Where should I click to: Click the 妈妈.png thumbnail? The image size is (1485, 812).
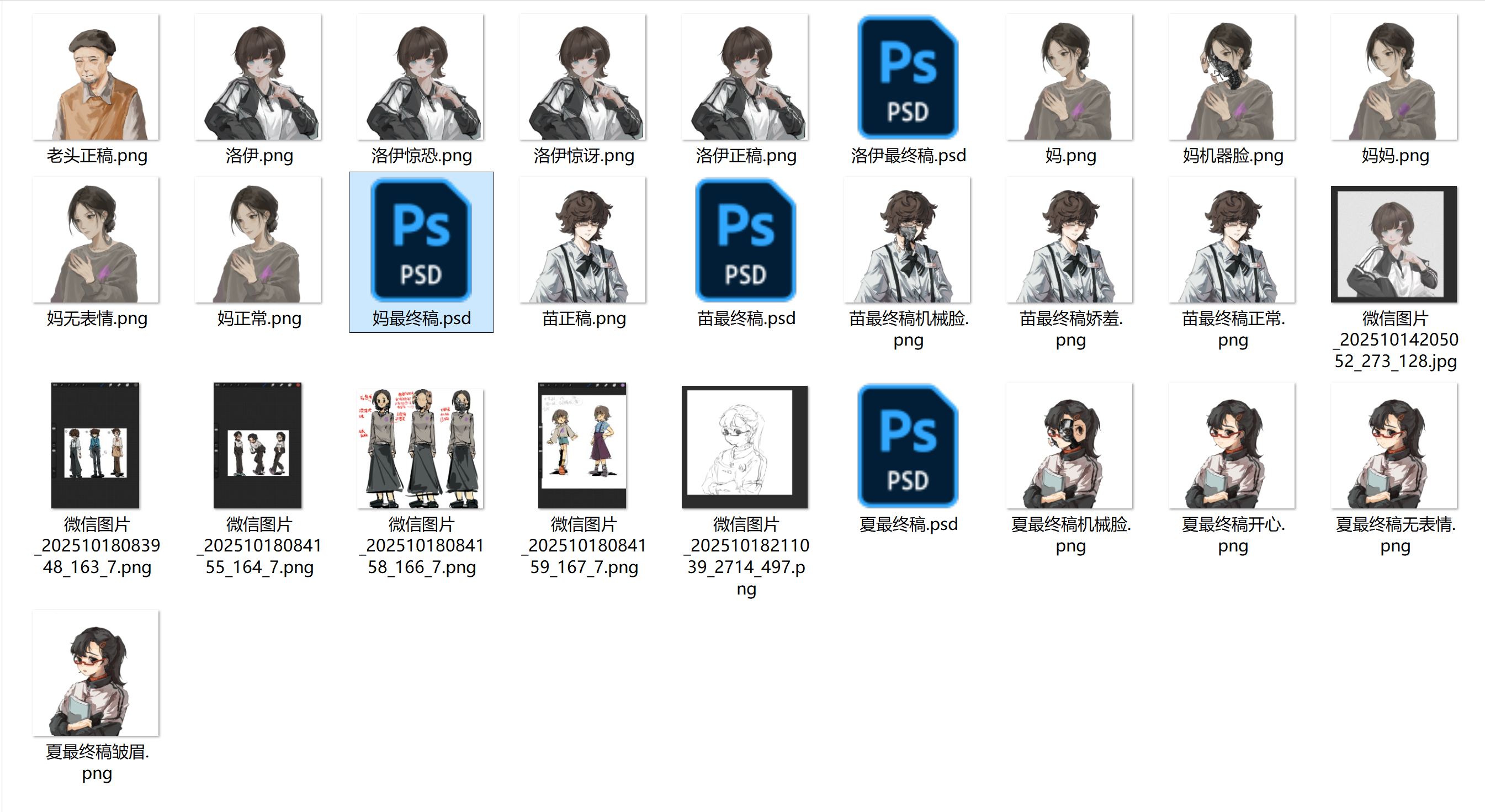[x=1394, y=77]
